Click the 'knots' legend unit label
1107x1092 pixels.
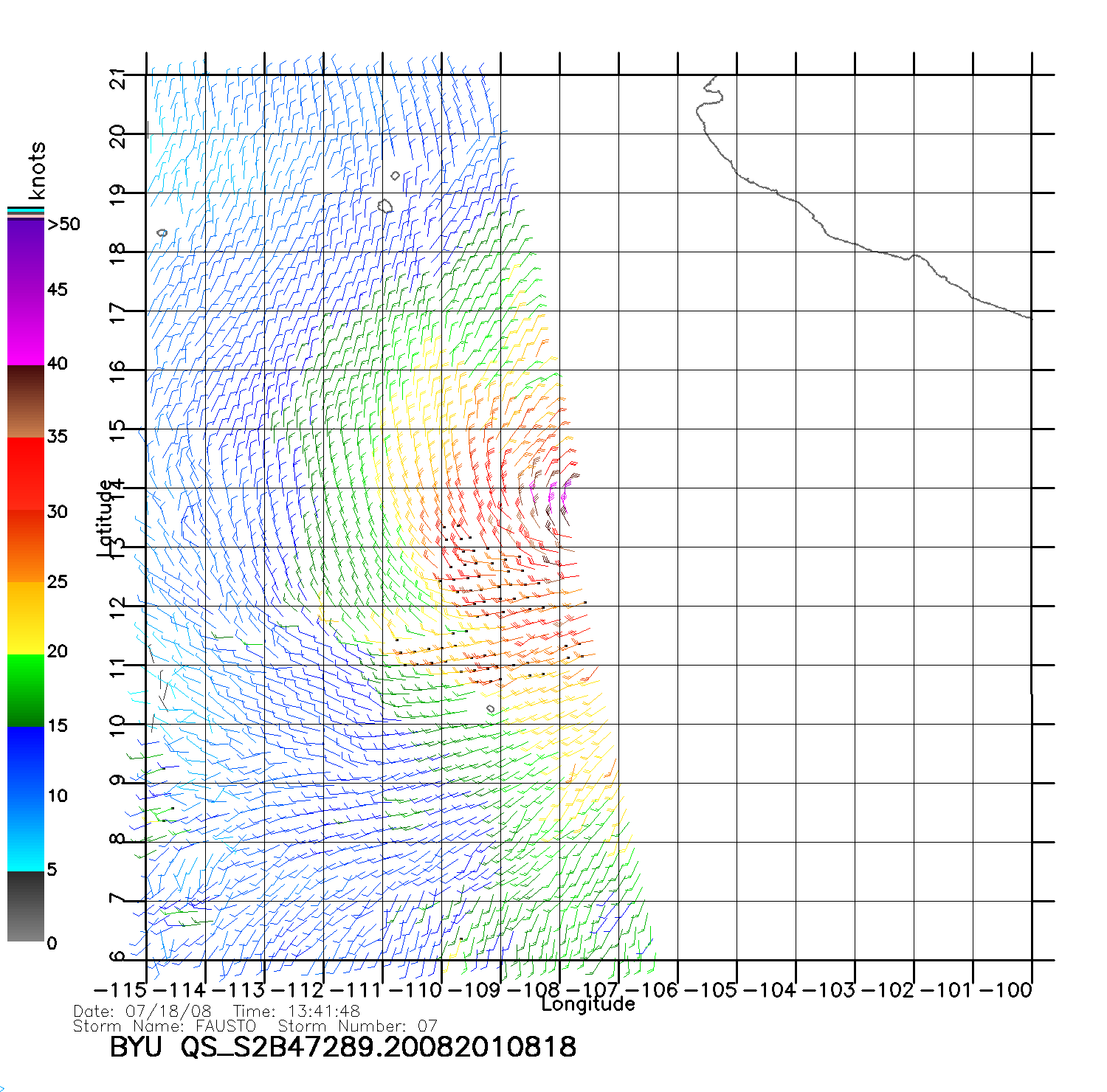pyautogui.click(x=37, y=170)
